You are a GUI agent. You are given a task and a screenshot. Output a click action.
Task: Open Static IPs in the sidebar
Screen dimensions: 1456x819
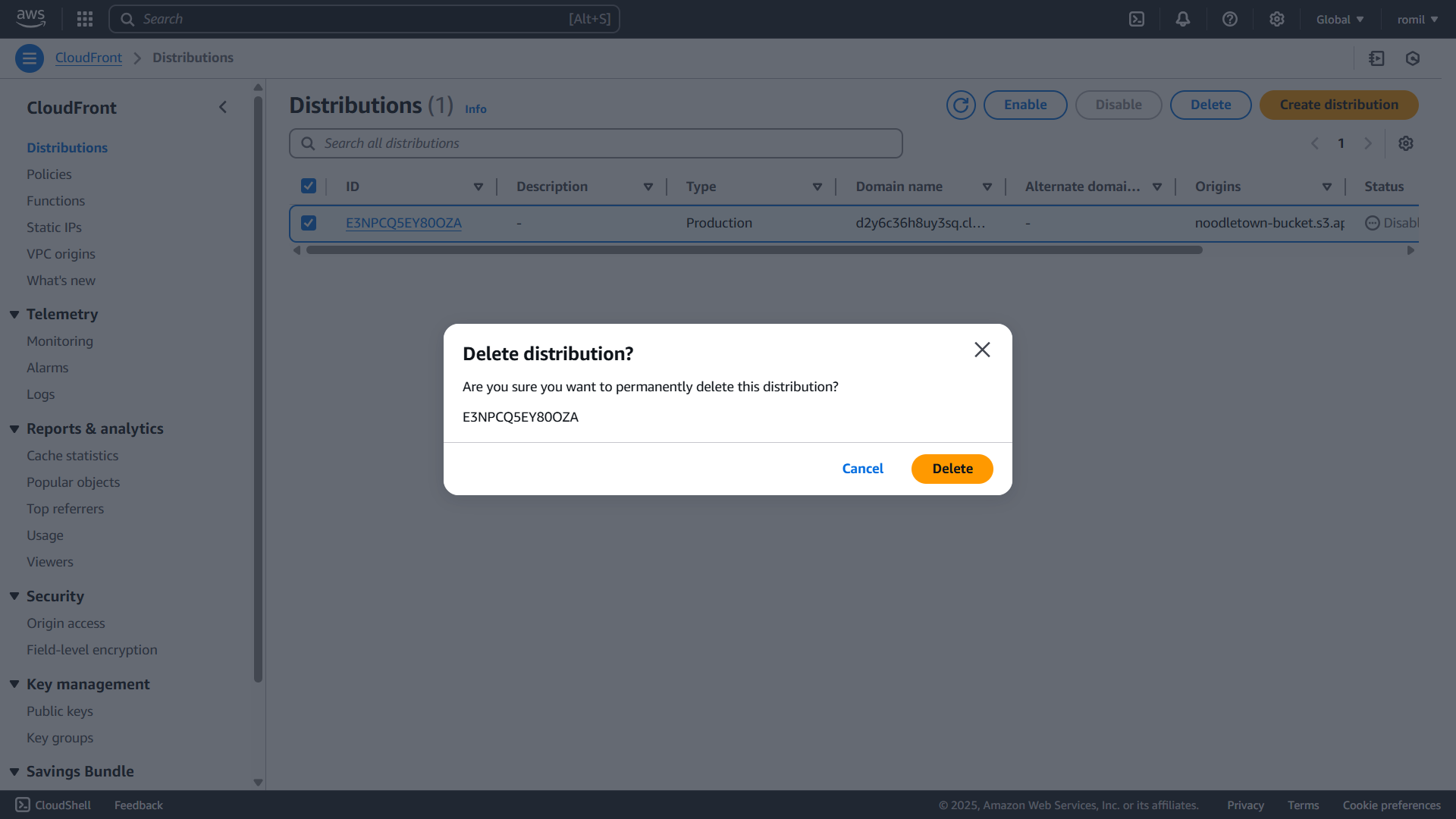tap(54, 227)
